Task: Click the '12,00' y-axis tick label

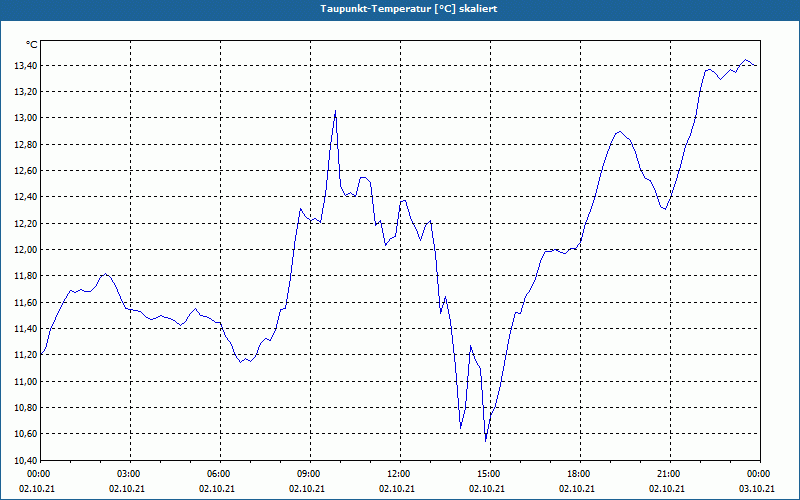Action: (26, 249)
